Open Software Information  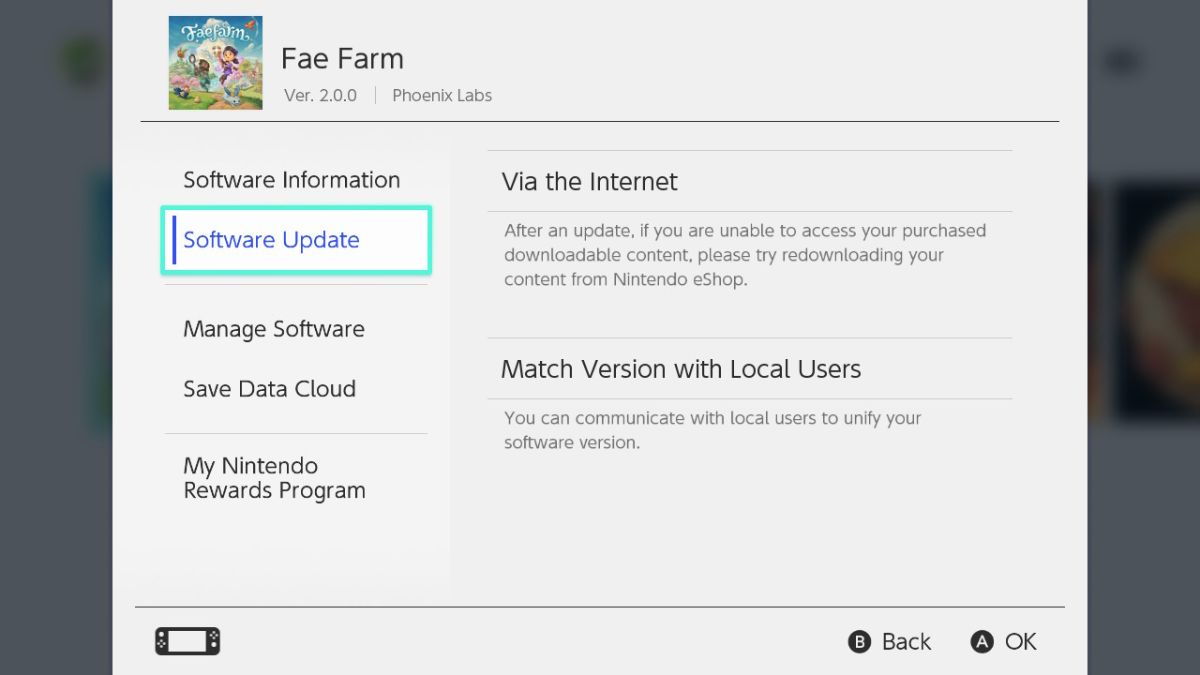click(x=291, y=179)
